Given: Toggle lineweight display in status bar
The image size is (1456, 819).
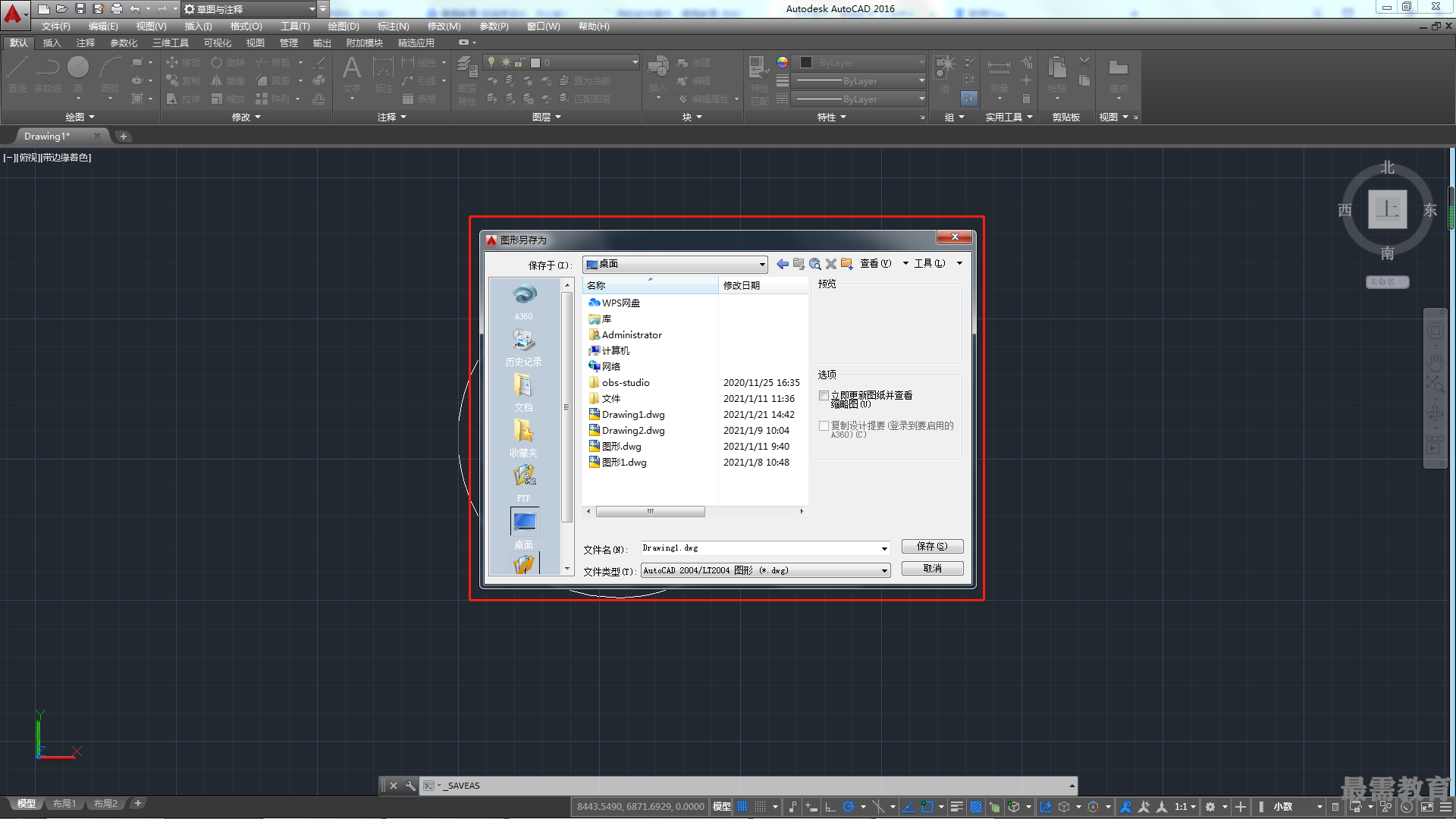Looking at the screenshot, I should pos(957,807).
